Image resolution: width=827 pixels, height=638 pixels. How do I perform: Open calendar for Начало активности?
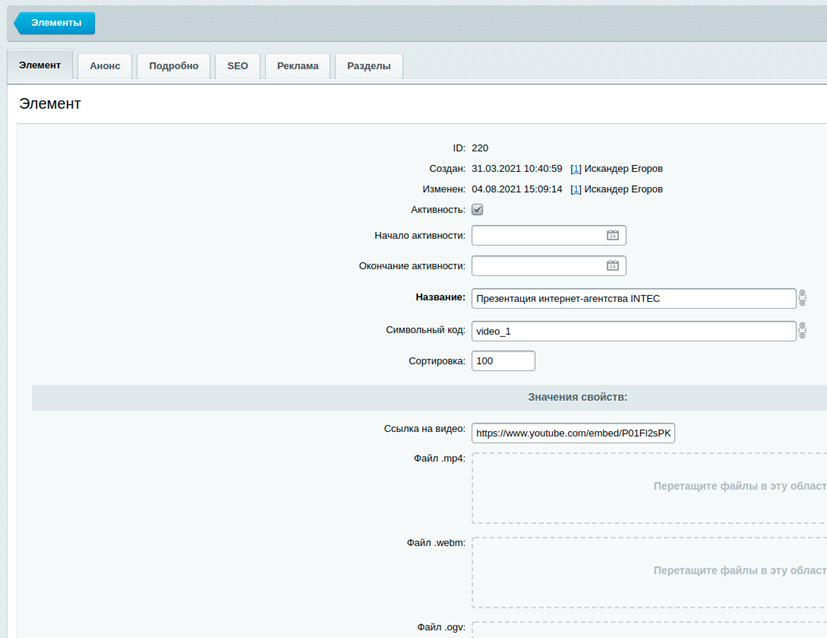tap(613, 236)
